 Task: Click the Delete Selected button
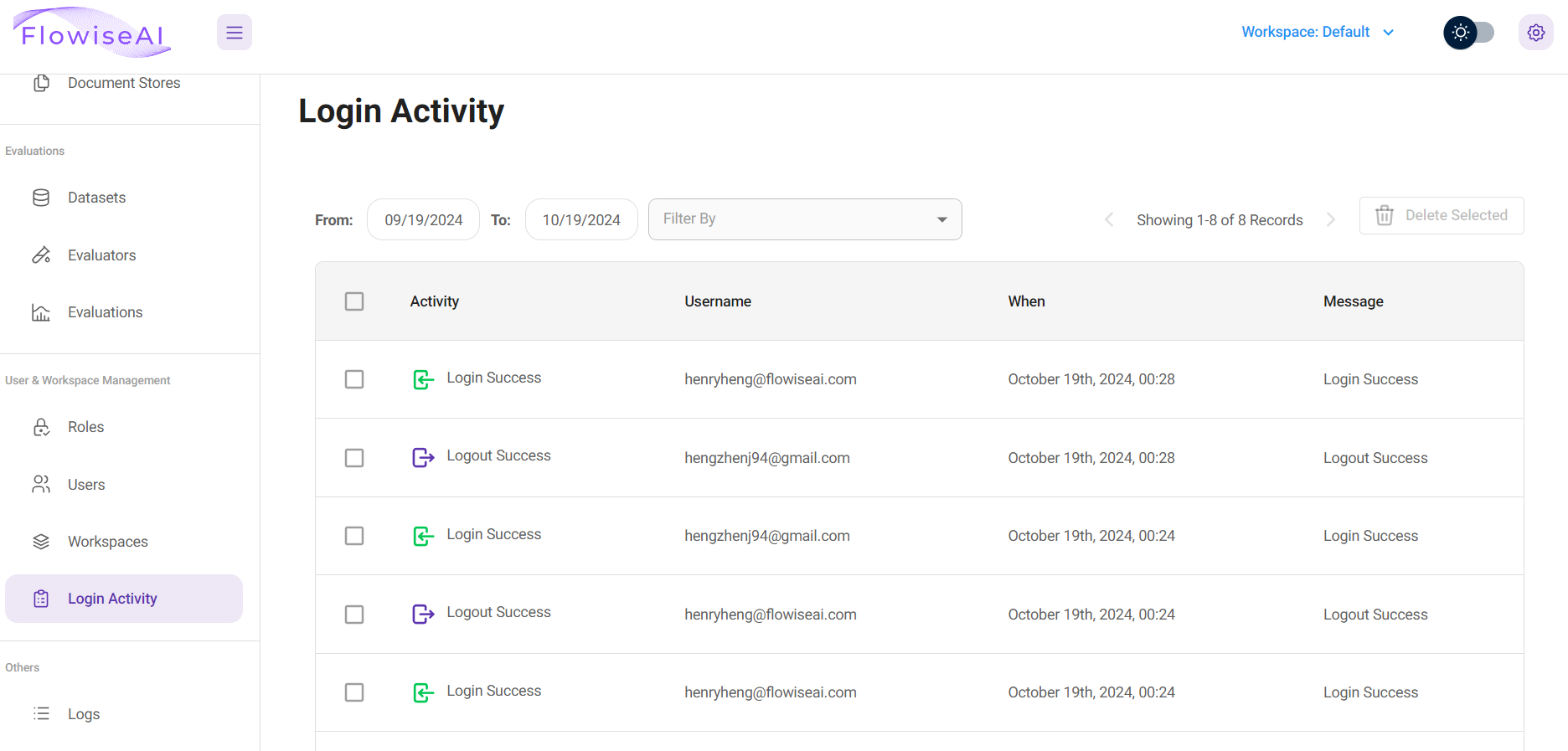point(1441,216)
